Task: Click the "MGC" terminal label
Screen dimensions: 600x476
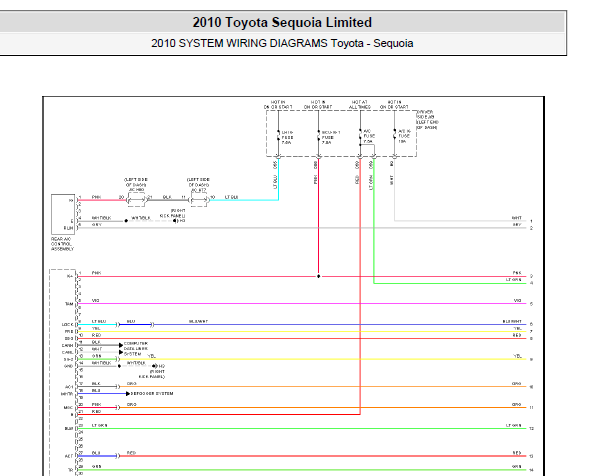Action: [68, 408]
